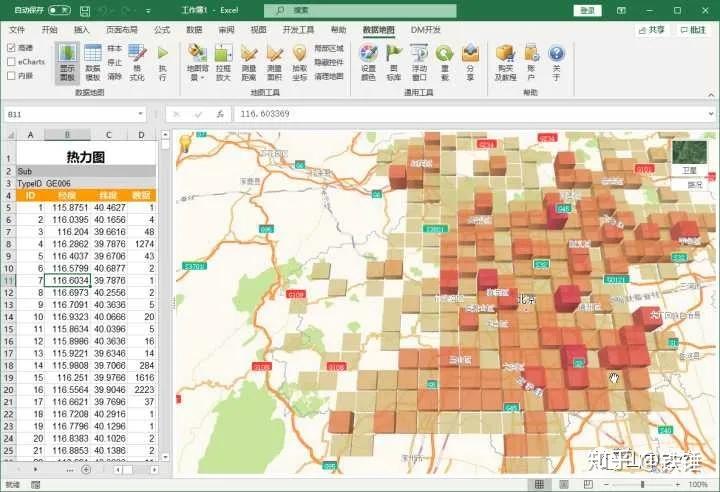
Task: Open the 图标库 icon library flag
Action: 394,63
